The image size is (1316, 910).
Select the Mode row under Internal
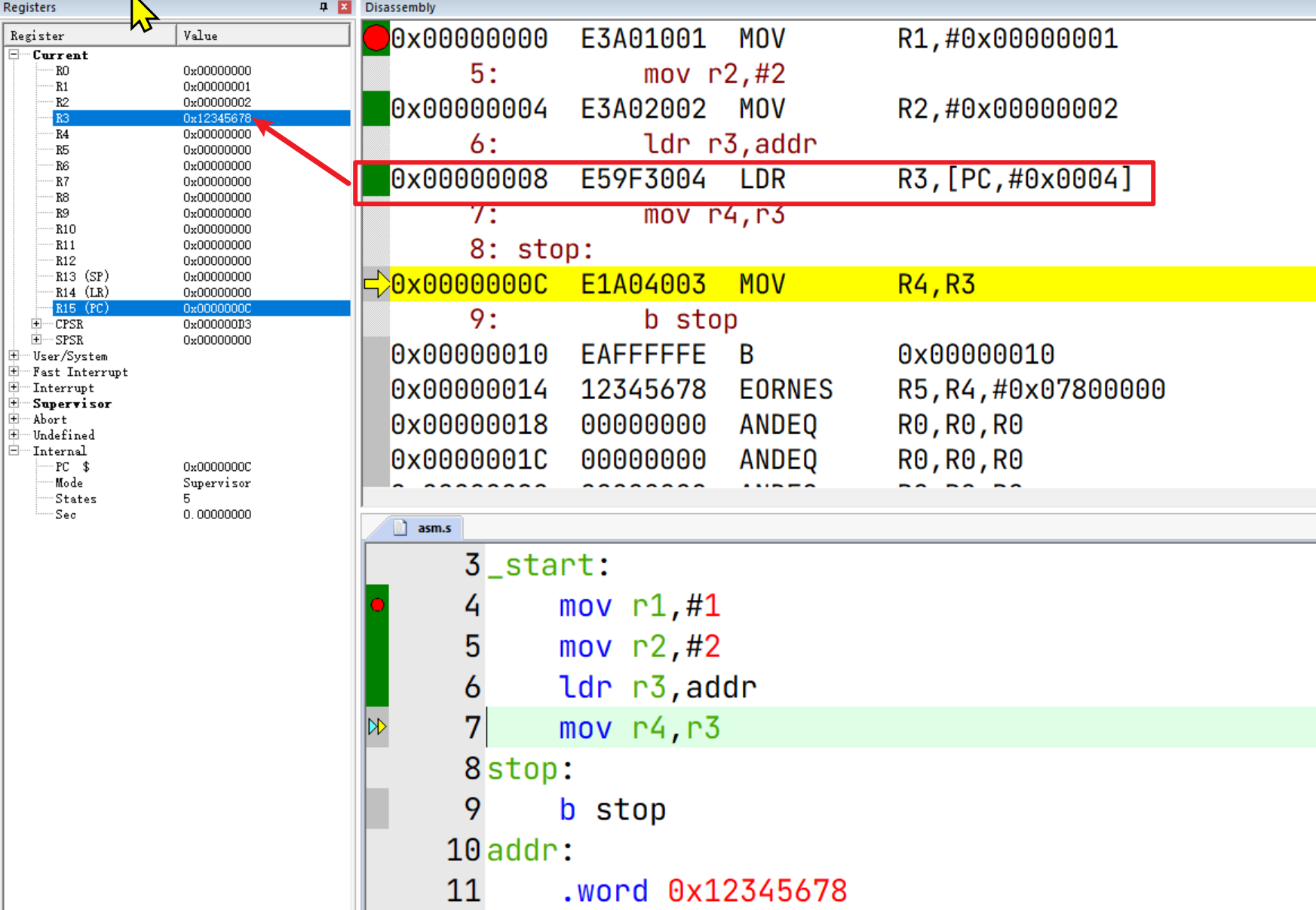(201, 483)
